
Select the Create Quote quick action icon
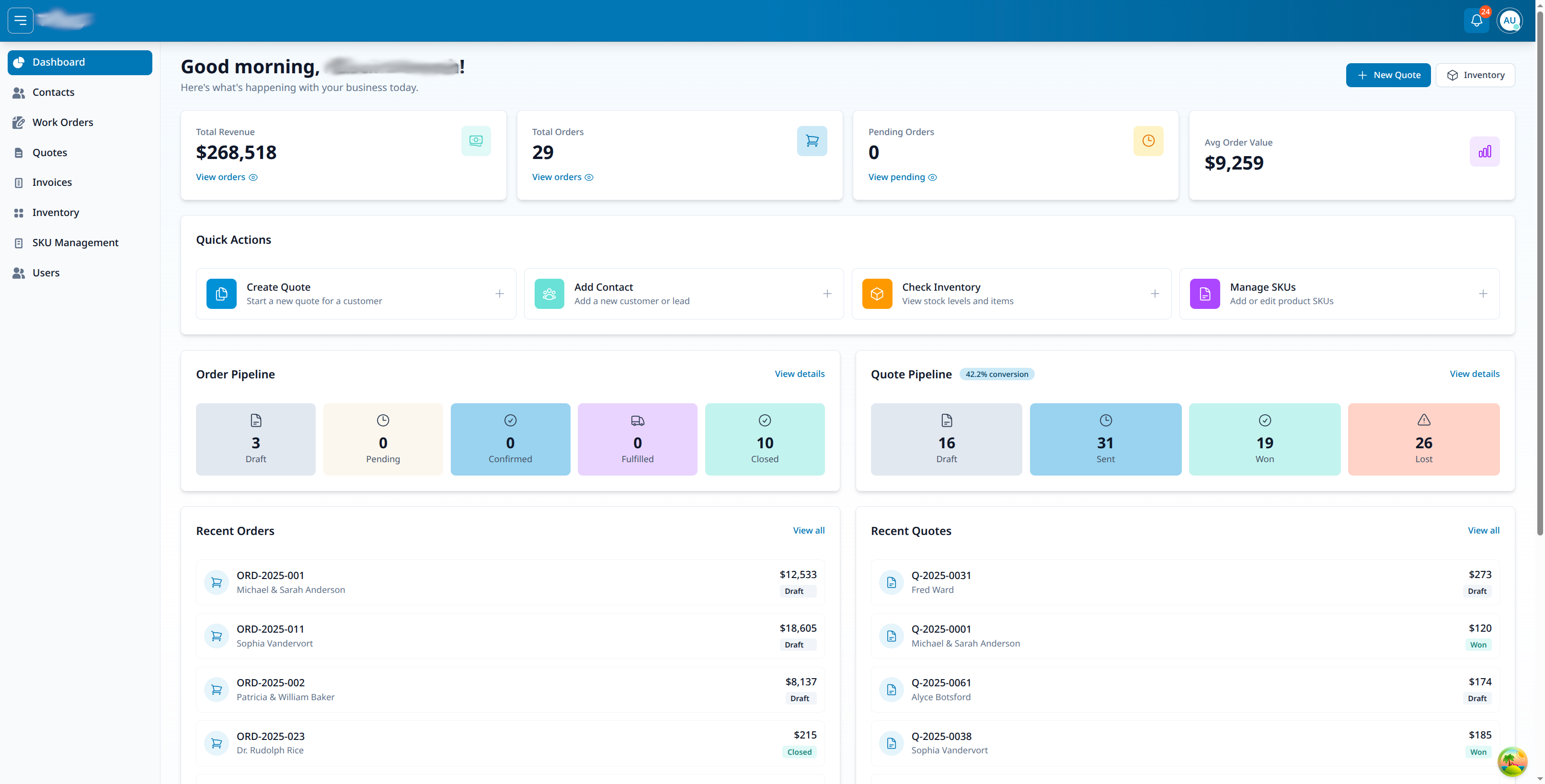221,294
